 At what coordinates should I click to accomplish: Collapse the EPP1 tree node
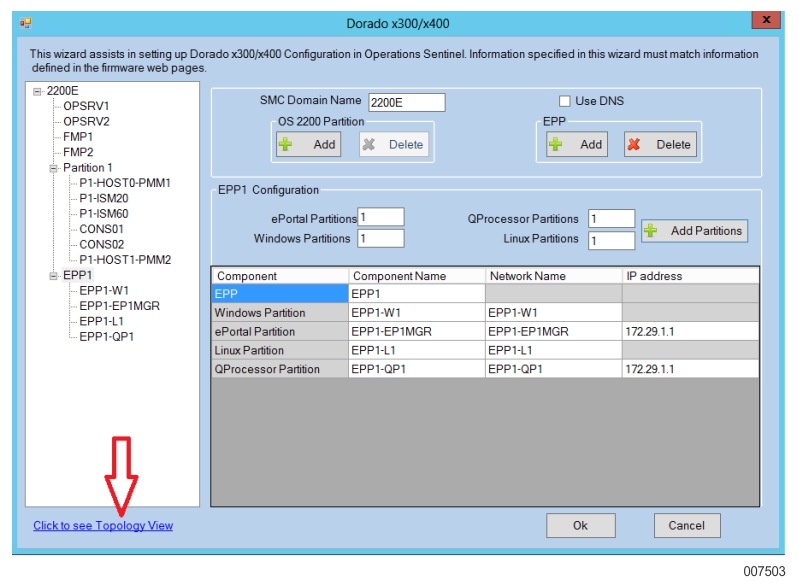click(54, 275)
